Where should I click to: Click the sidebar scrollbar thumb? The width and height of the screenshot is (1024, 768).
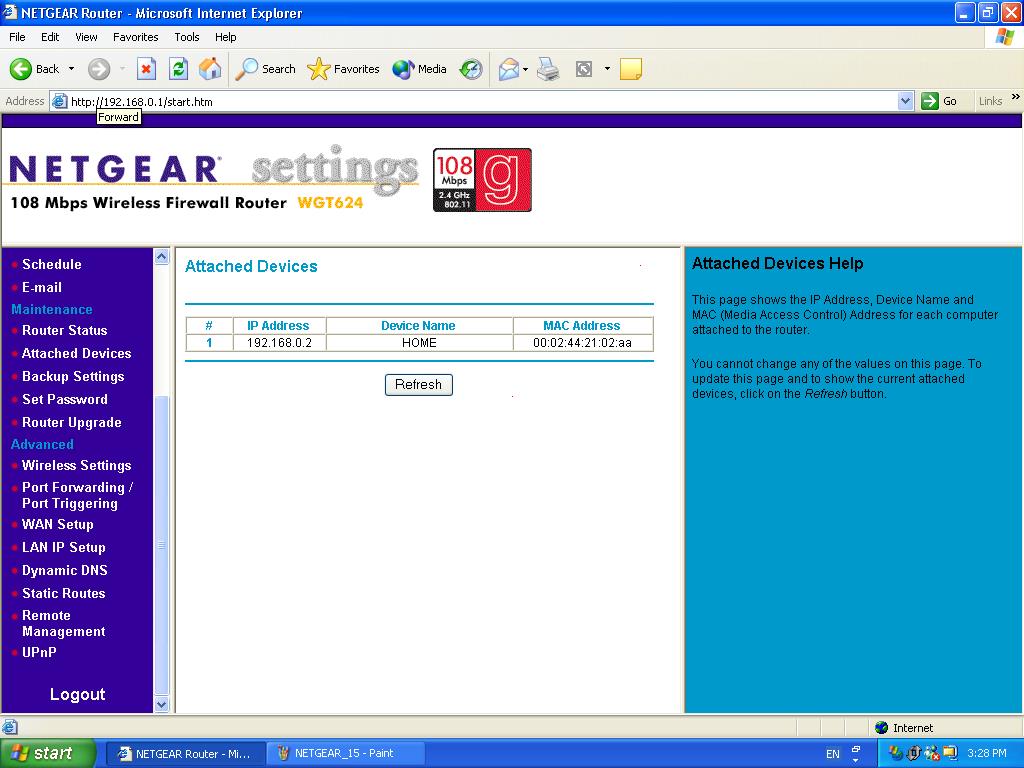(161, 545)
